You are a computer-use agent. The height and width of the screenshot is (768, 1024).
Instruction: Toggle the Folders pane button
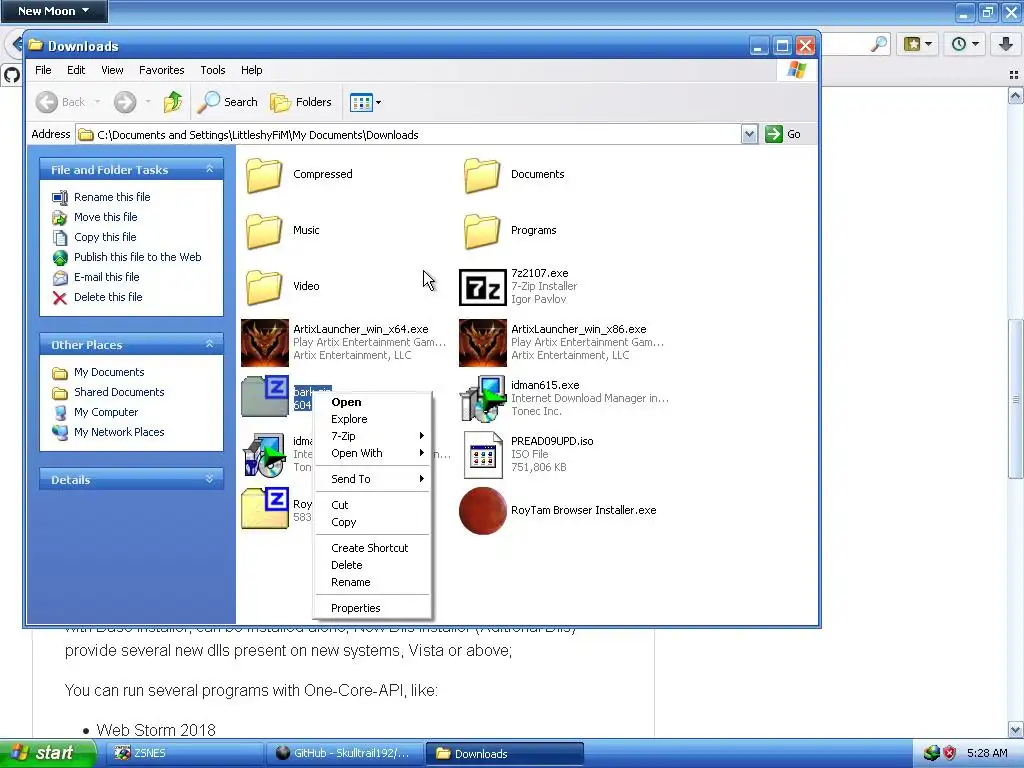(301, 102)
